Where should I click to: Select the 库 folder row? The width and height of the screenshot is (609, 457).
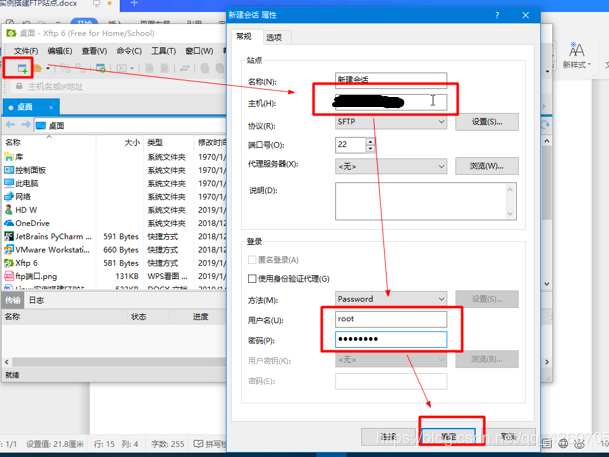click(115, 157)
